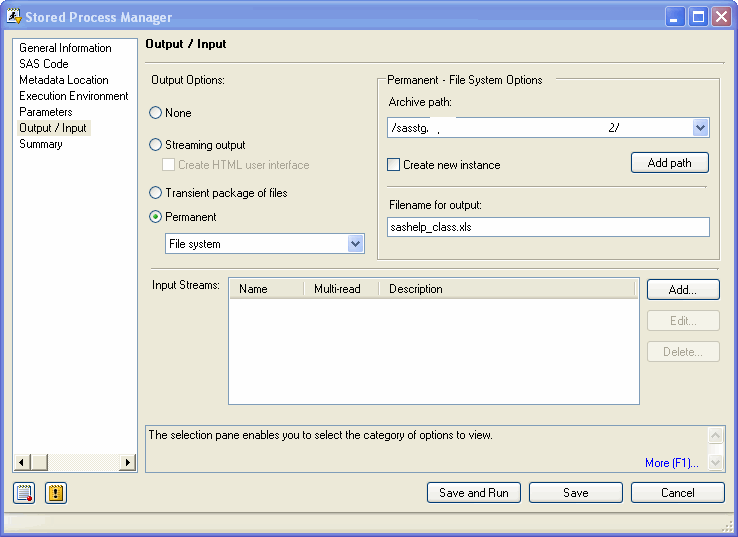The height and width of the screenshot is (537, 738).
Task: Open the Archive path dropdown
Action: [x=700, y=128]
